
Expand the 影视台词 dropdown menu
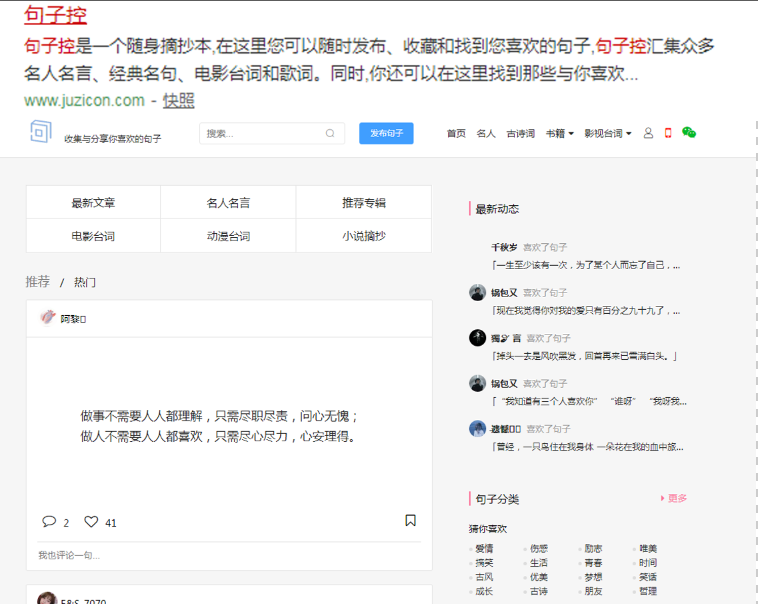[x=608, y=133]
